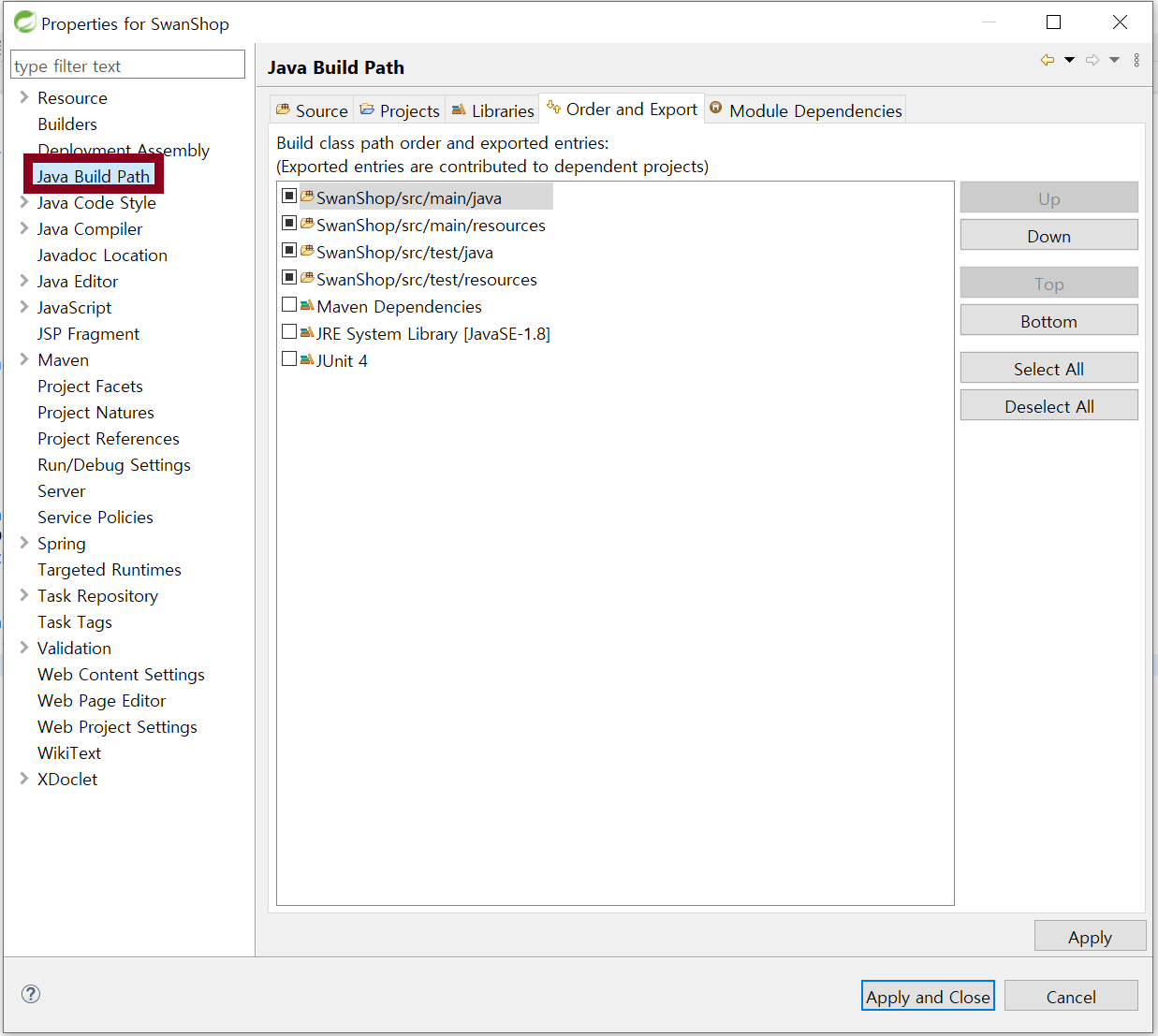Image resolution: width=1158 pixels, height=1036 pixels.
Task: Select WikiText in the tree
Action: coord(69,752)
